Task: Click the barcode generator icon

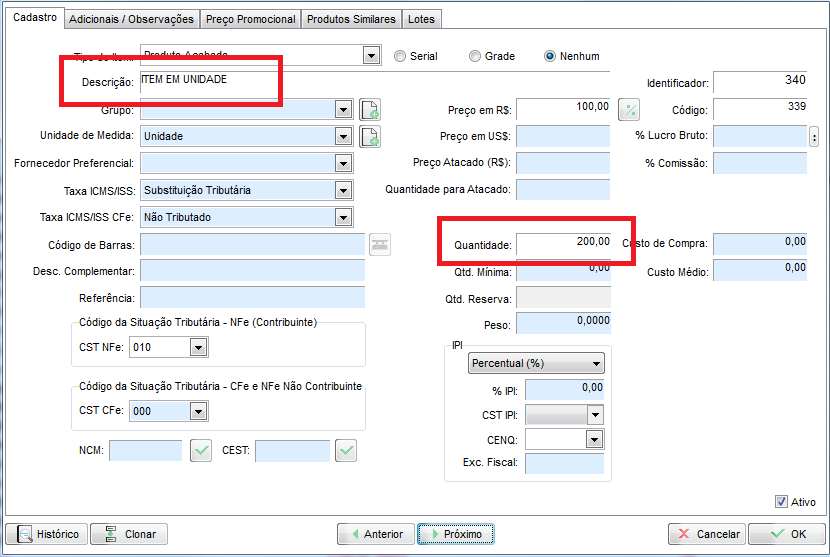Action: [381, 244]
